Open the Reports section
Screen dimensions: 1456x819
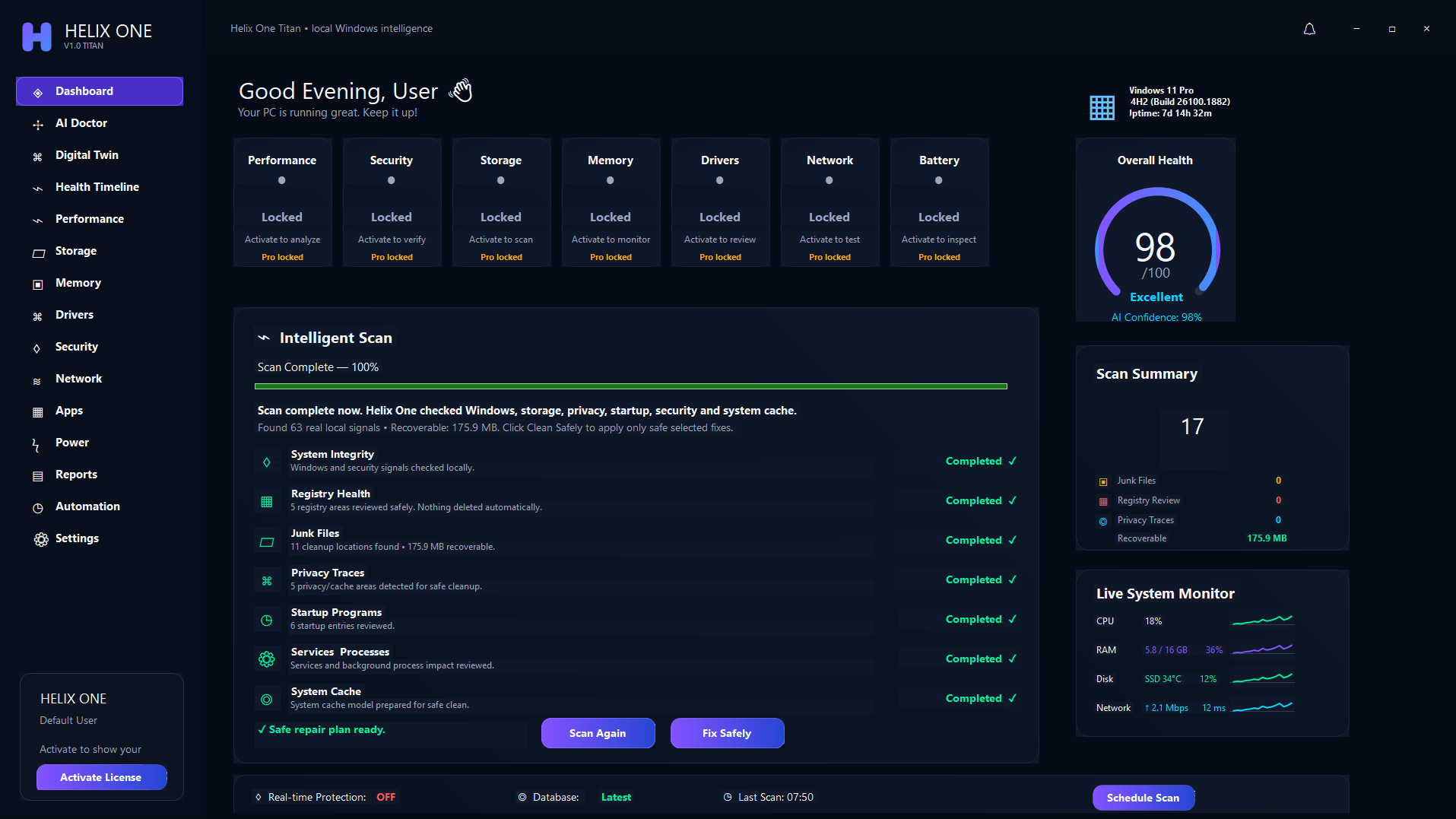(100, 475)
